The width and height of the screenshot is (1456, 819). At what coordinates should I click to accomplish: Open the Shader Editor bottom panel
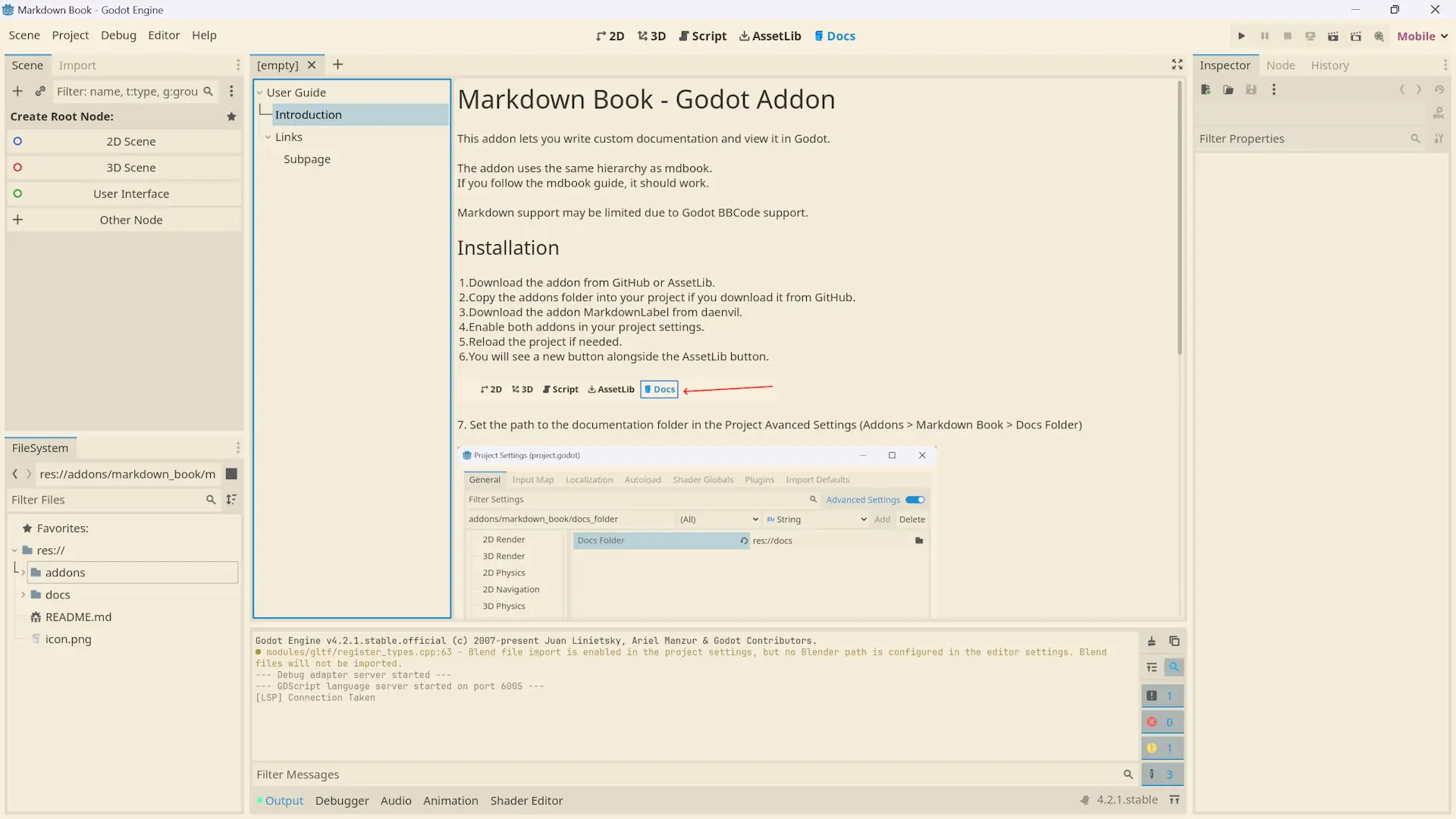(x=526, y=800)
